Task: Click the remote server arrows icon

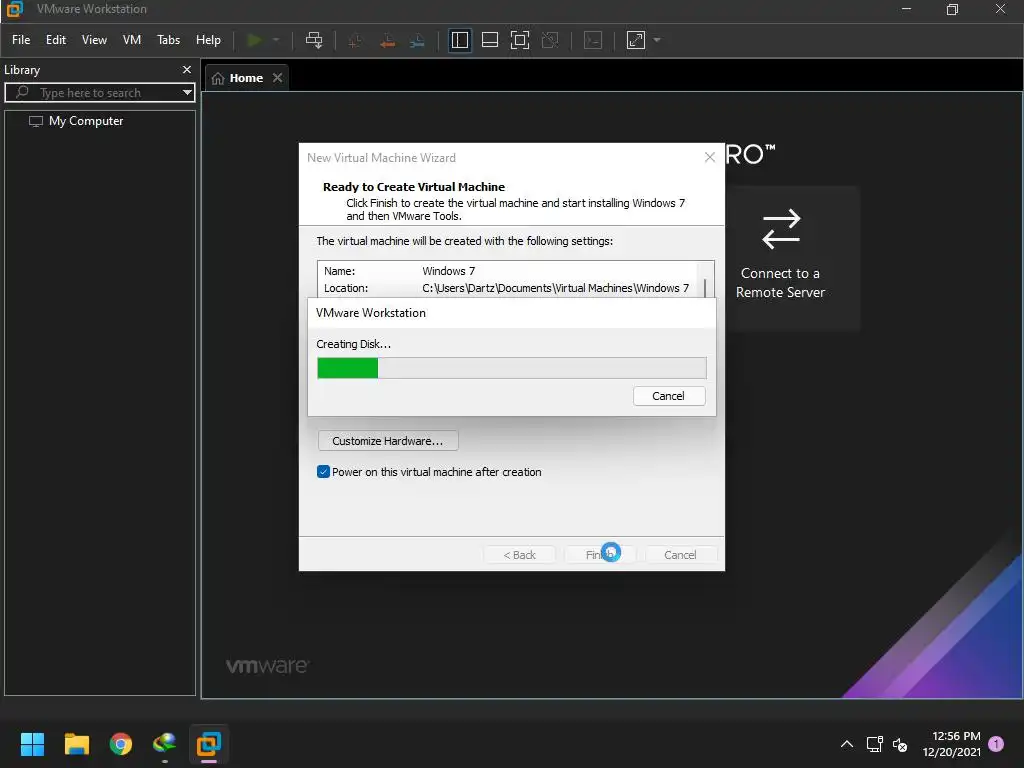Action: click(x=781, y=229)
